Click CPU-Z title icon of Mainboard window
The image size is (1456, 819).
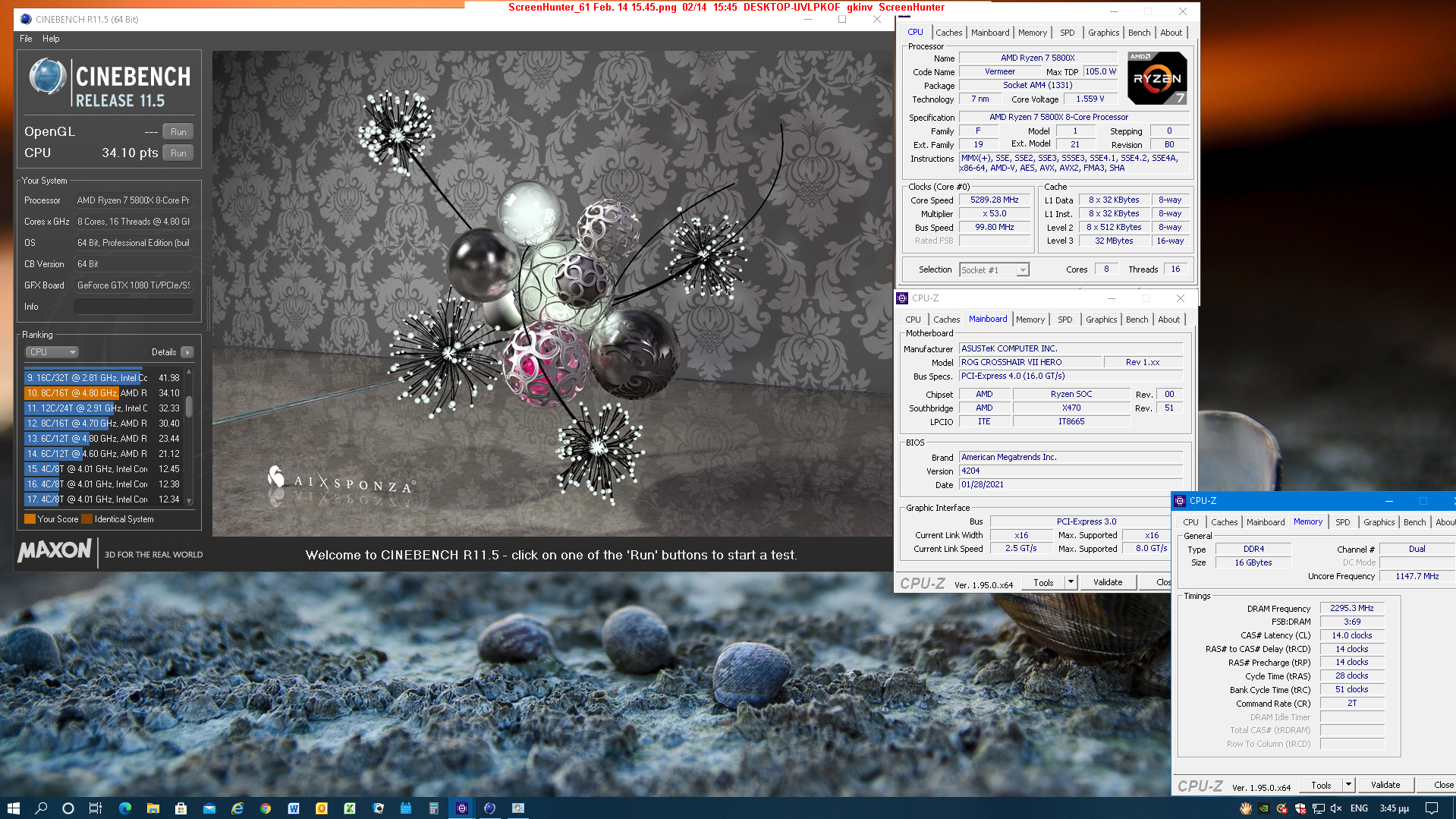[902, 298]
